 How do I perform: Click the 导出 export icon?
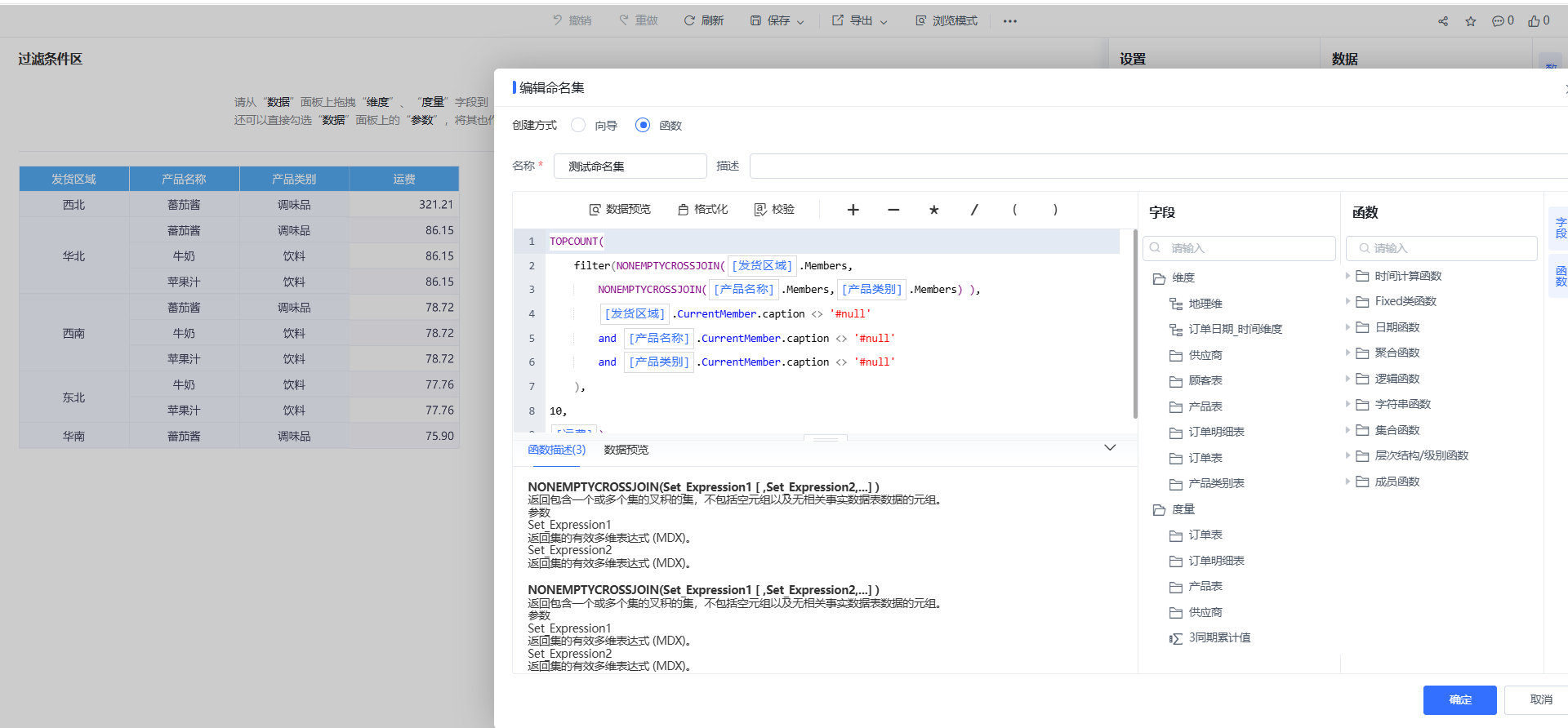tap(838, 20)
